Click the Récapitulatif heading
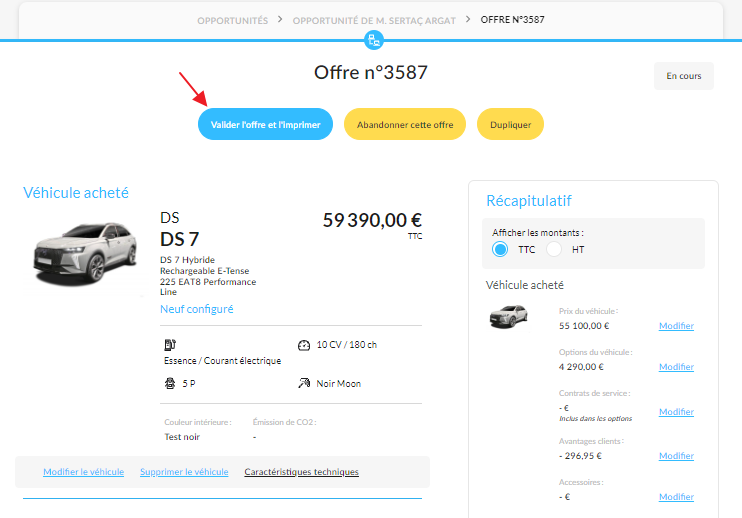This screenshot has width=742, height=518. (x=529, y=201)
